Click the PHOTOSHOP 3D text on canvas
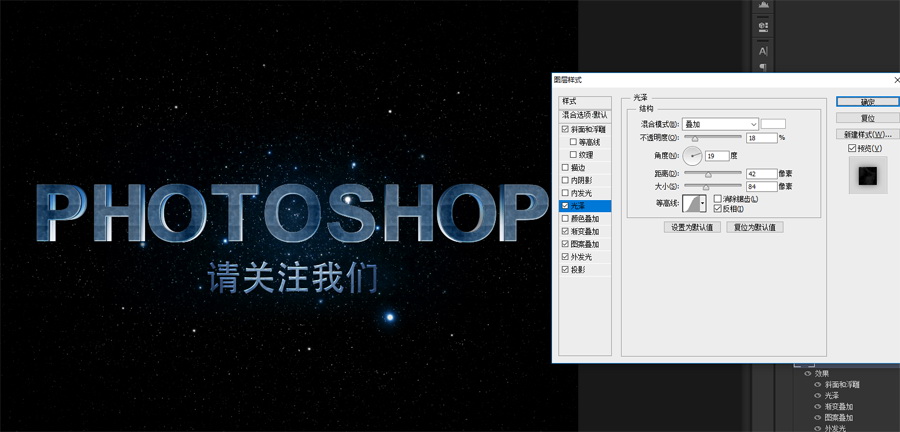This screenshot has width=900, height=432. tap(293, 212)
